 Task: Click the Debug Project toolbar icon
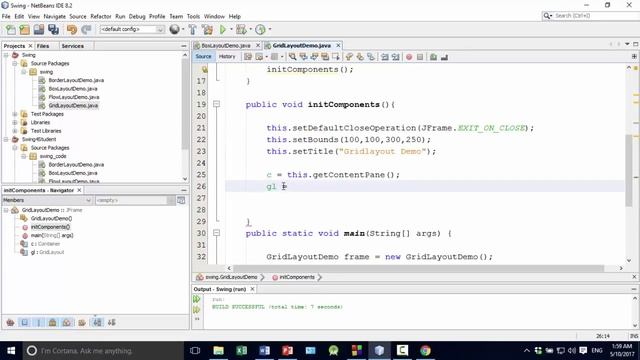[241, 29]
